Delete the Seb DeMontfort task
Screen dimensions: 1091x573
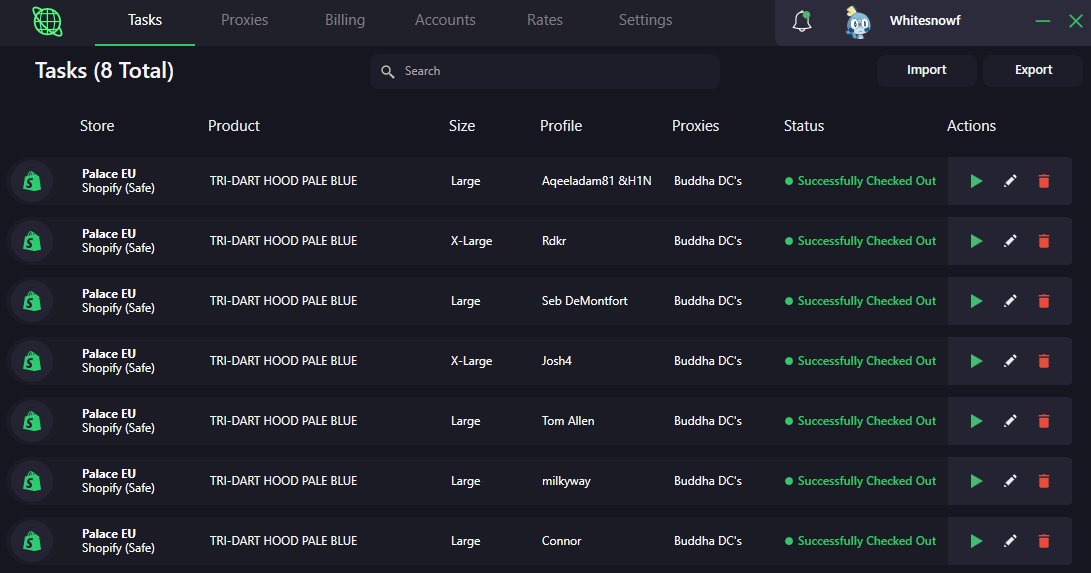1044,301
